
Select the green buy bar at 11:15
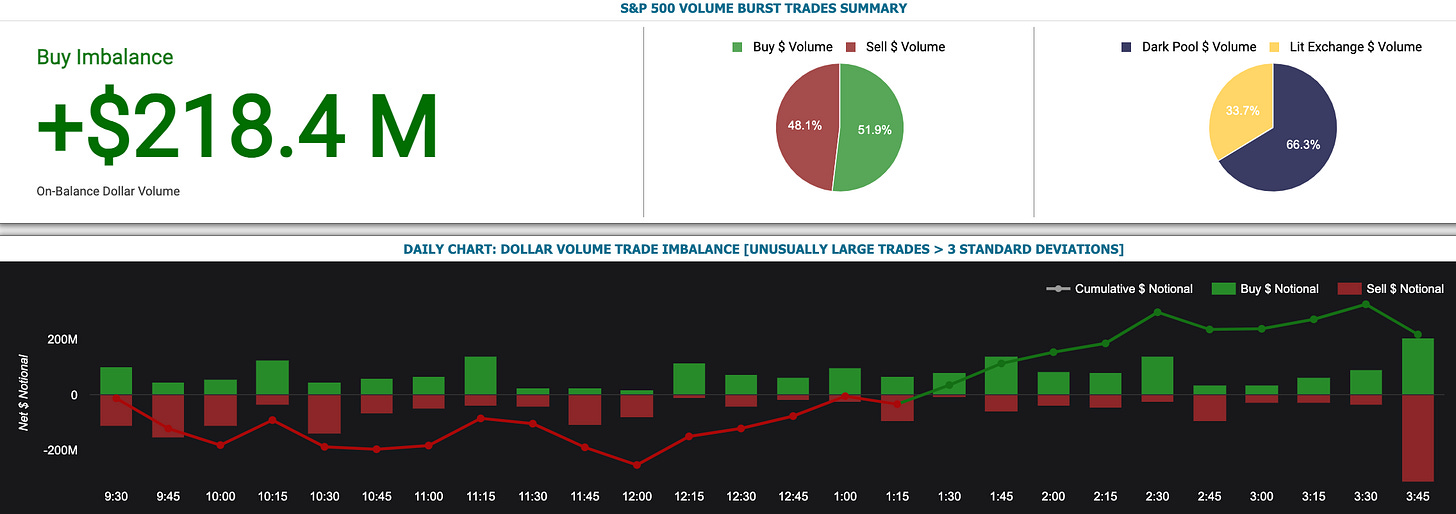coord(480,376)
